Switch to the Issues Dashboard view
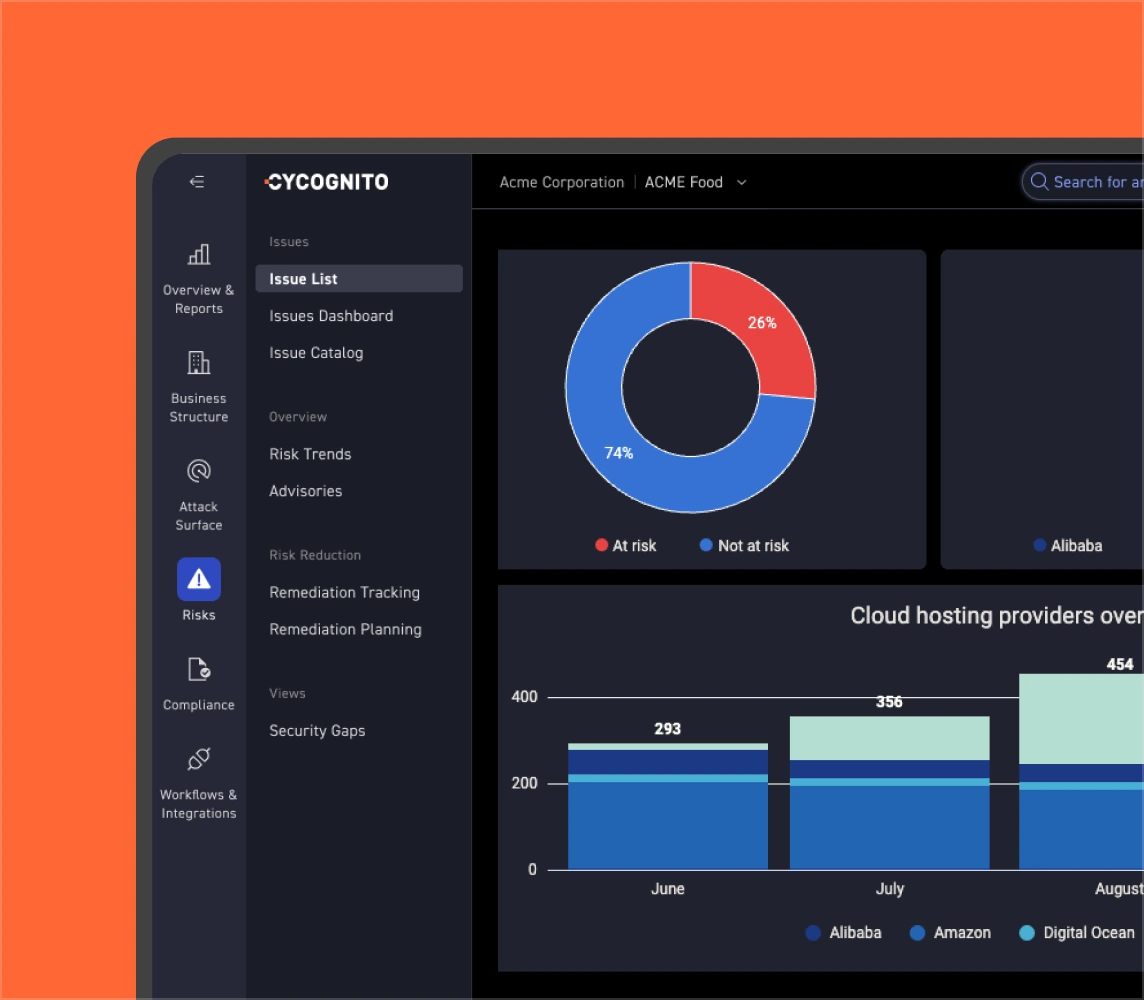The image size is (1144, 1000). pos(330,315)
